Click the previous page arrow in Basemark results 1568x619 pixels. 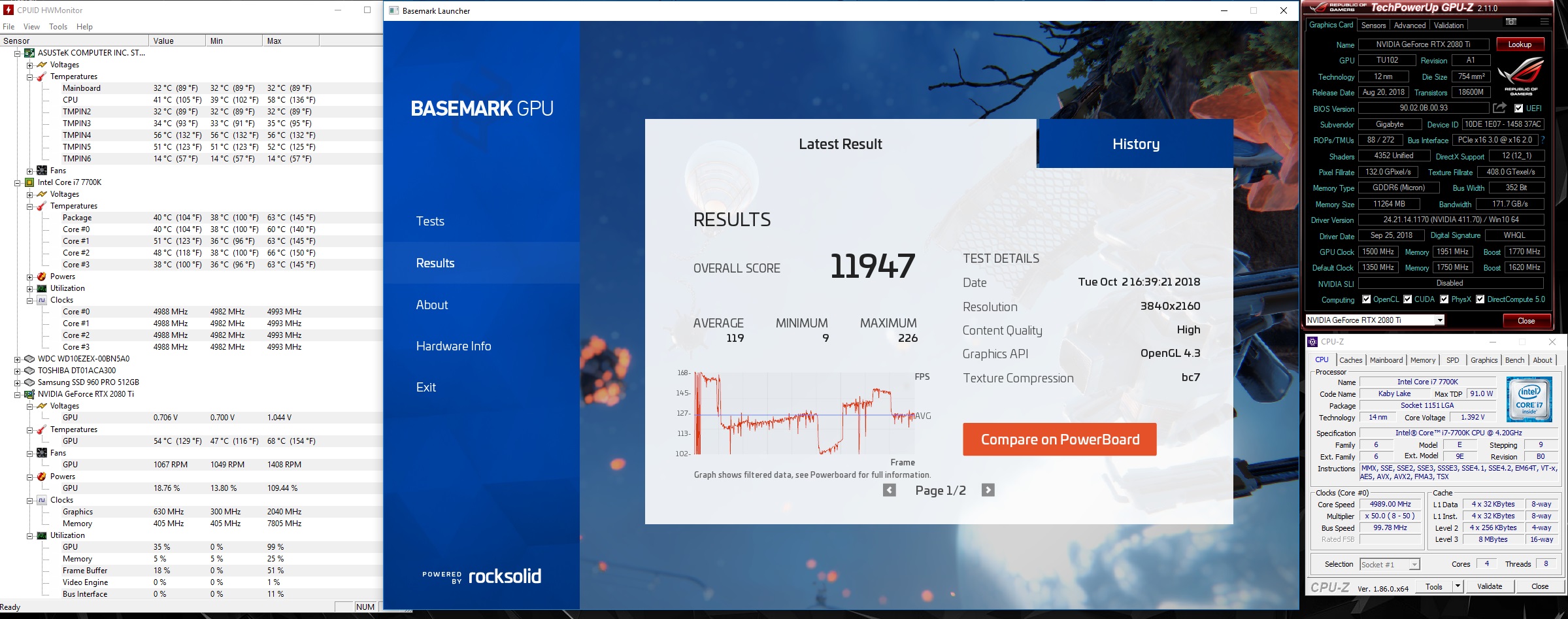tap(890, 490)
